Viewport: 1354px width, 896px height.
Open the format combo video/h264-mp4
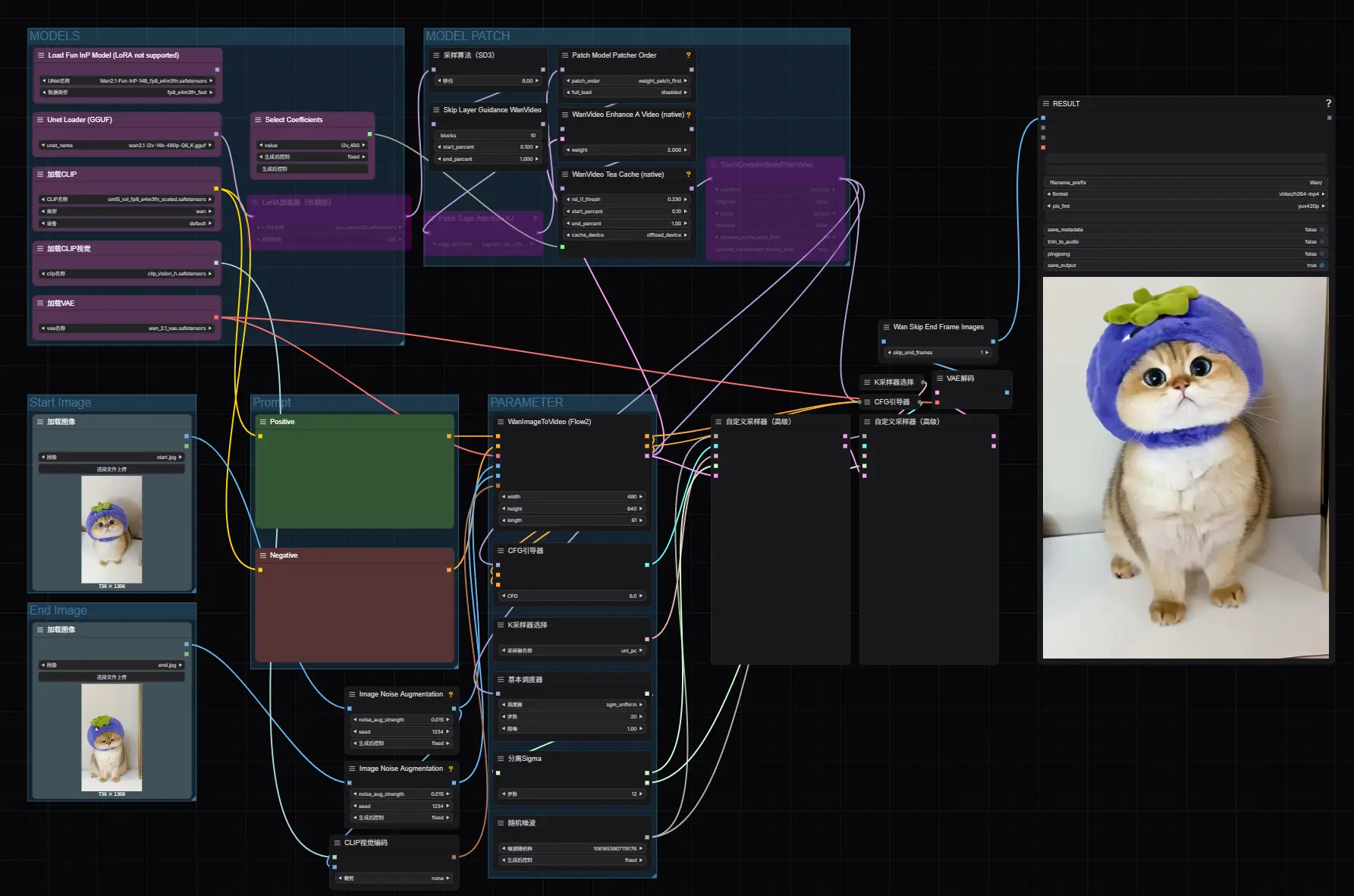[1186, 194]
